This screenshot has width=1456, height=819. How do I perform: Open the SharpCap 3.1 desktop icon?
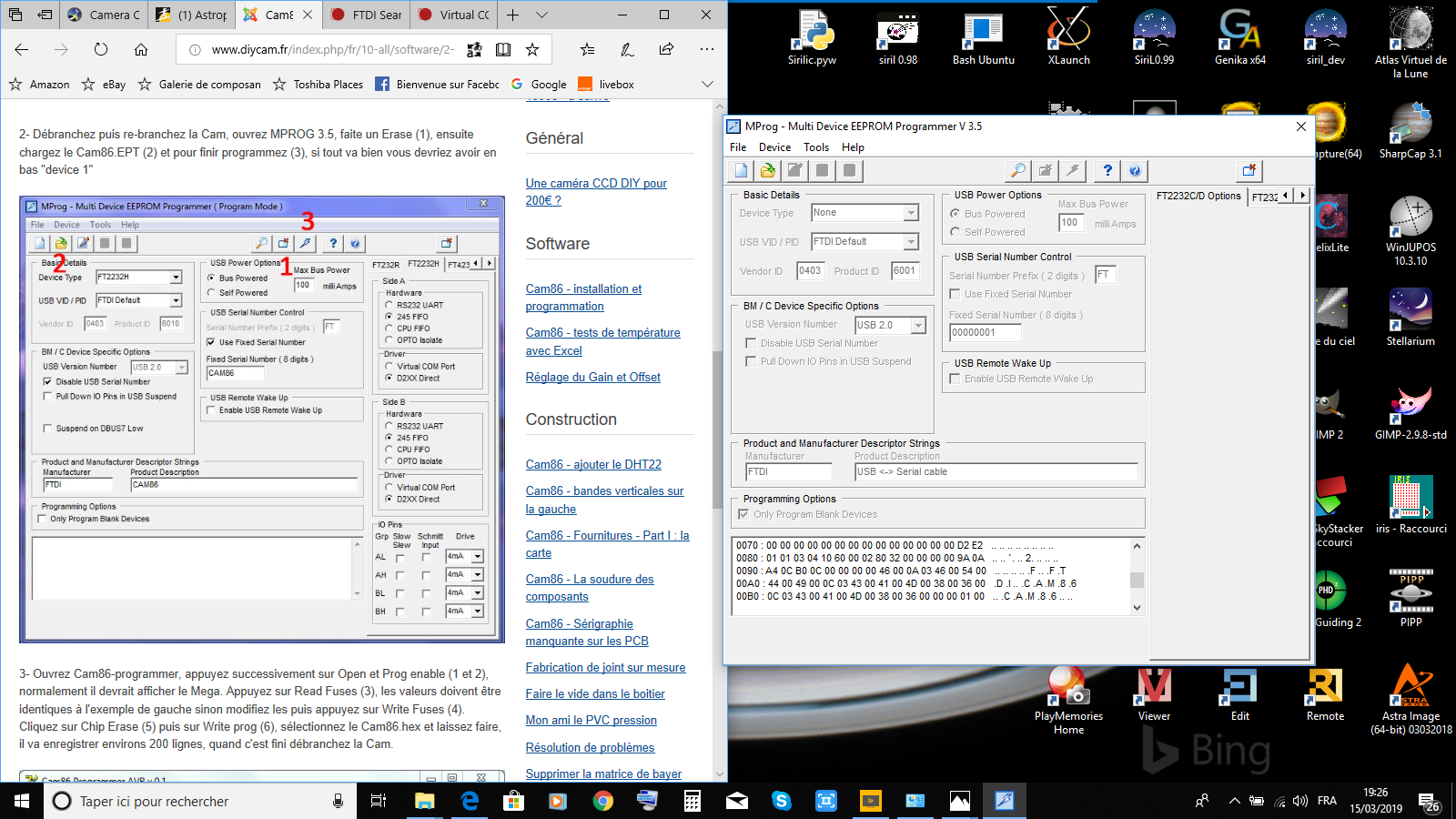1410,129
